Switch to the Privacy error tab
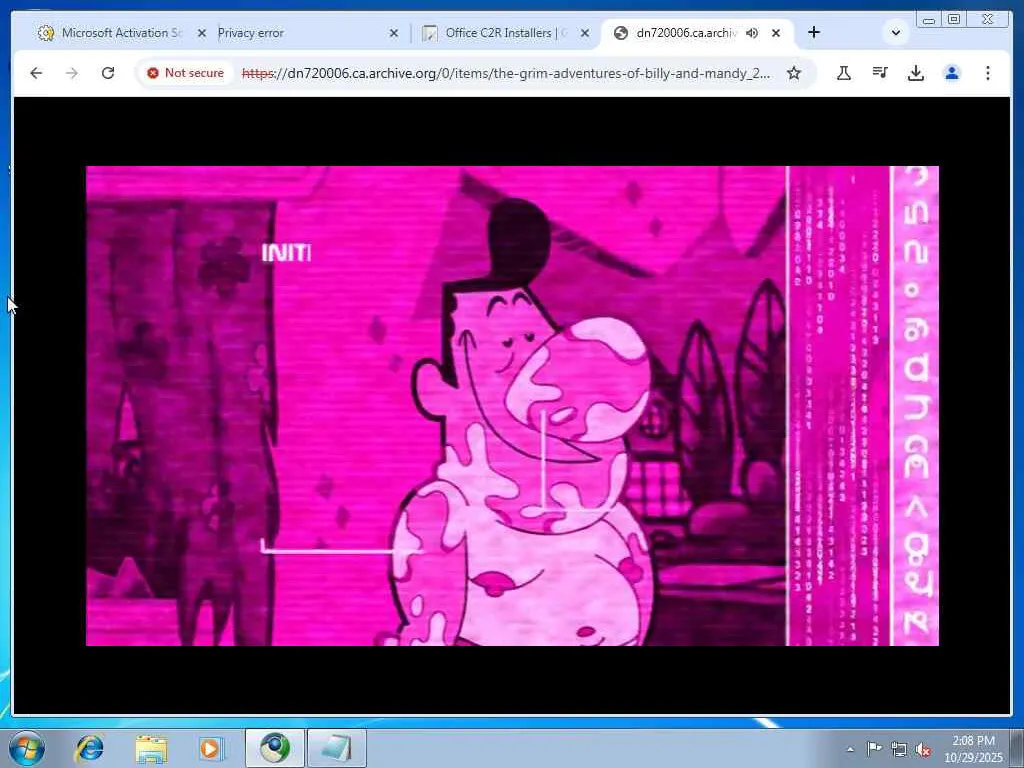Screen dimensions: 1024x768 point(307,33)
